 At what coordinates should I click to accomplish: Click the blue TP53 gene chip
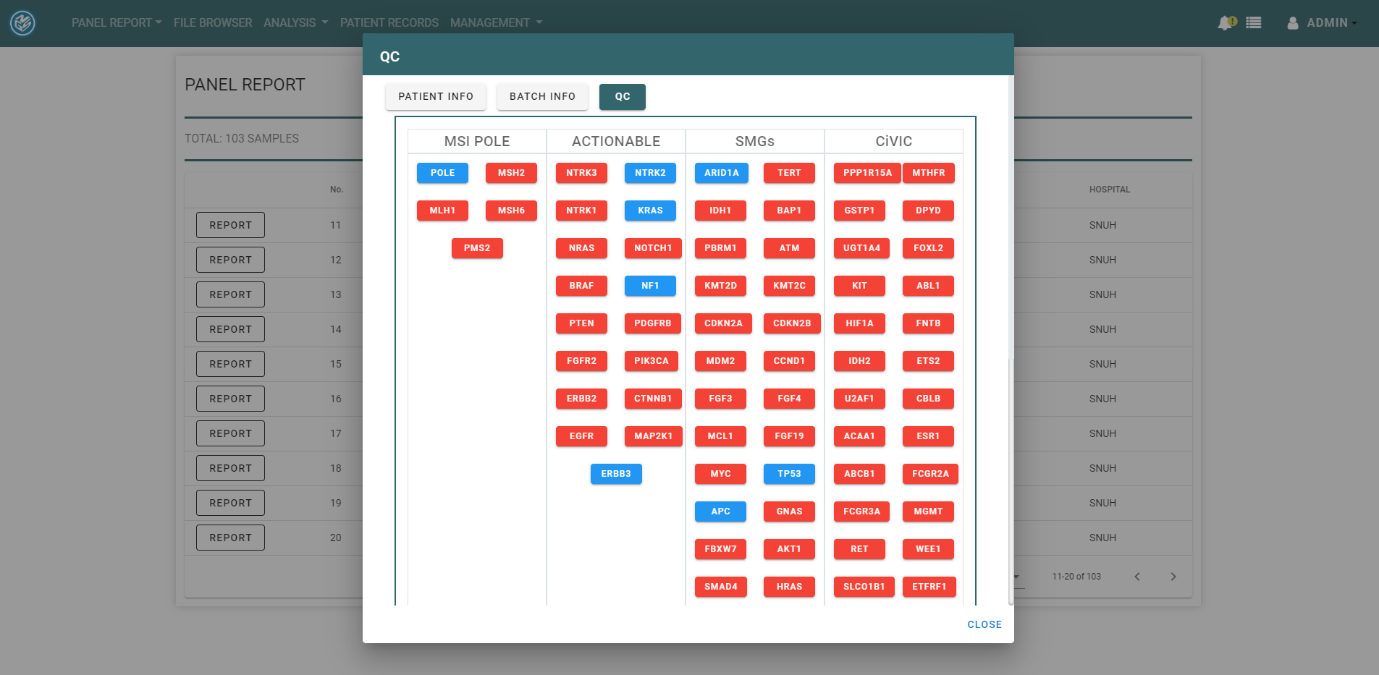789,474
